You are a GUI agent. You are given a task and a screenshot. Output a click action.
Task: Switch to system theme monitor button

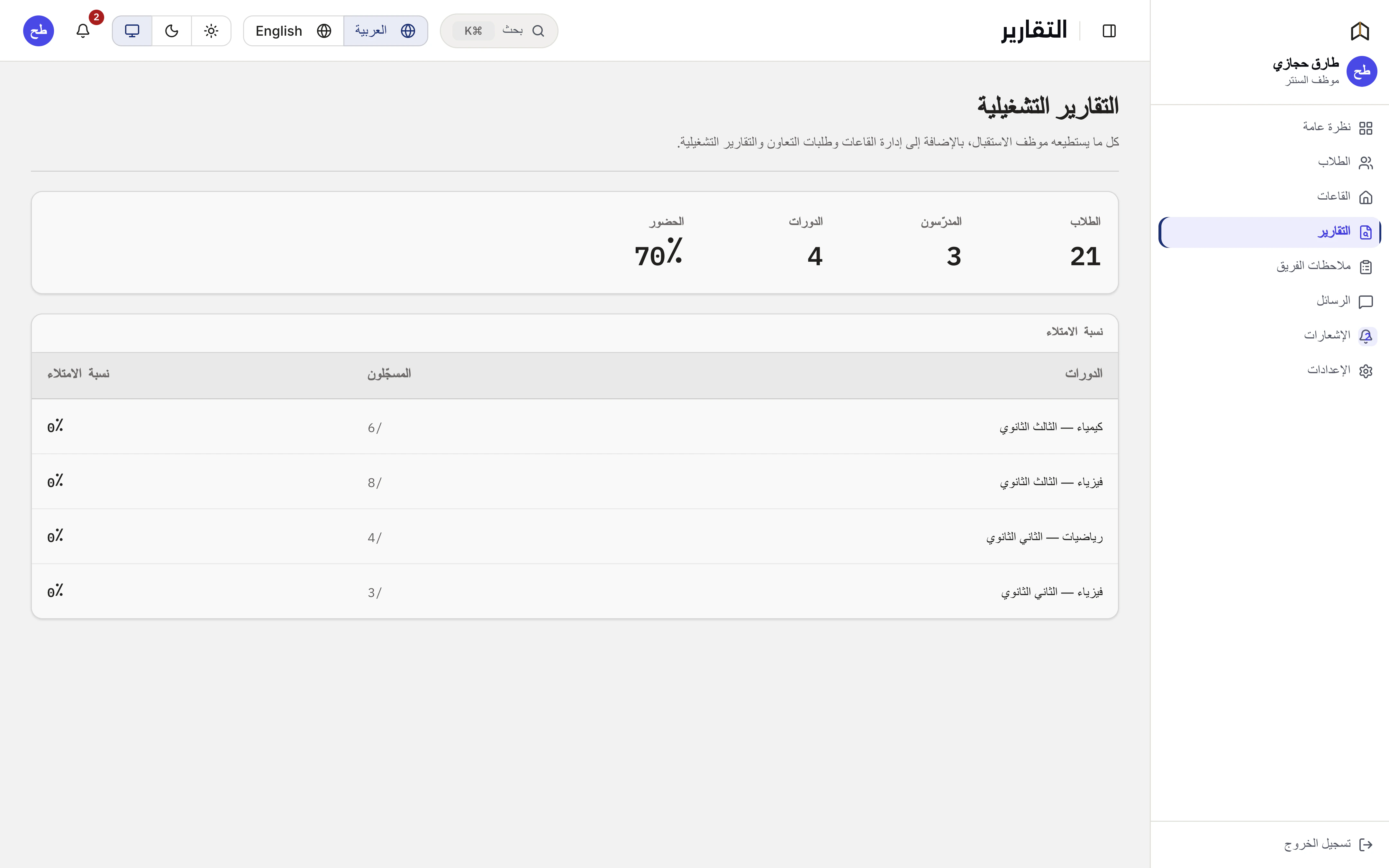pyautogui.click(x=132, y=31)
